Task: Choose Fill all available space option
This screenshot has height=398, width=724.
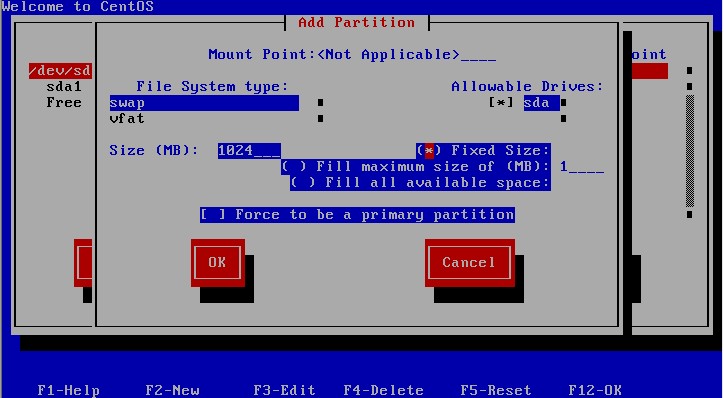Action: point(420,183)
